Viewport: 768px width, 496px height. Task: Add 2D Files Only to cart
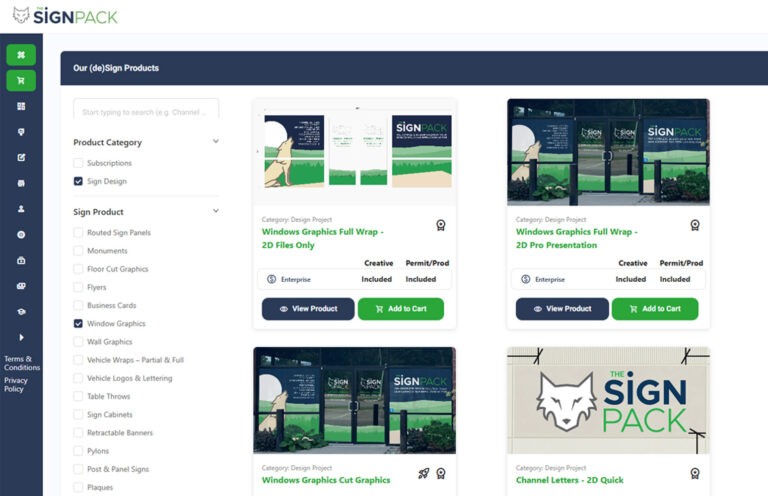click(x=401, y=309)
